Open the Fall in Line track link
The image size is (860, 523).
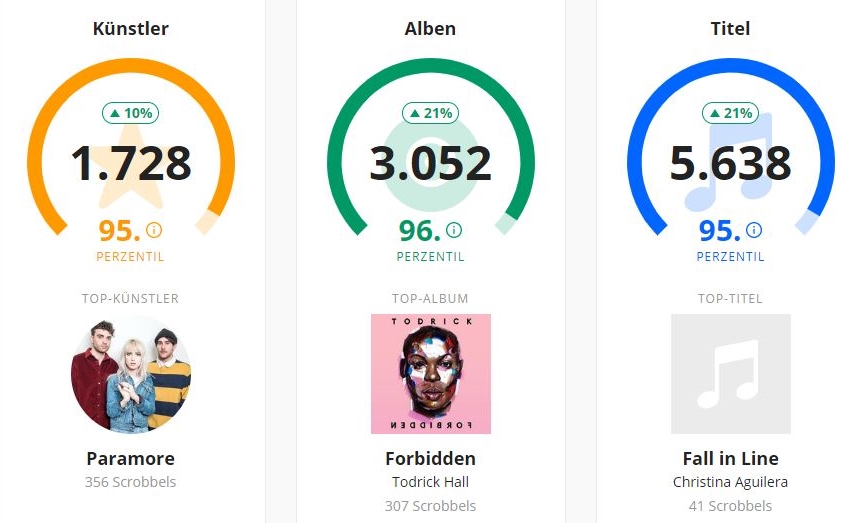pos(731,458)
